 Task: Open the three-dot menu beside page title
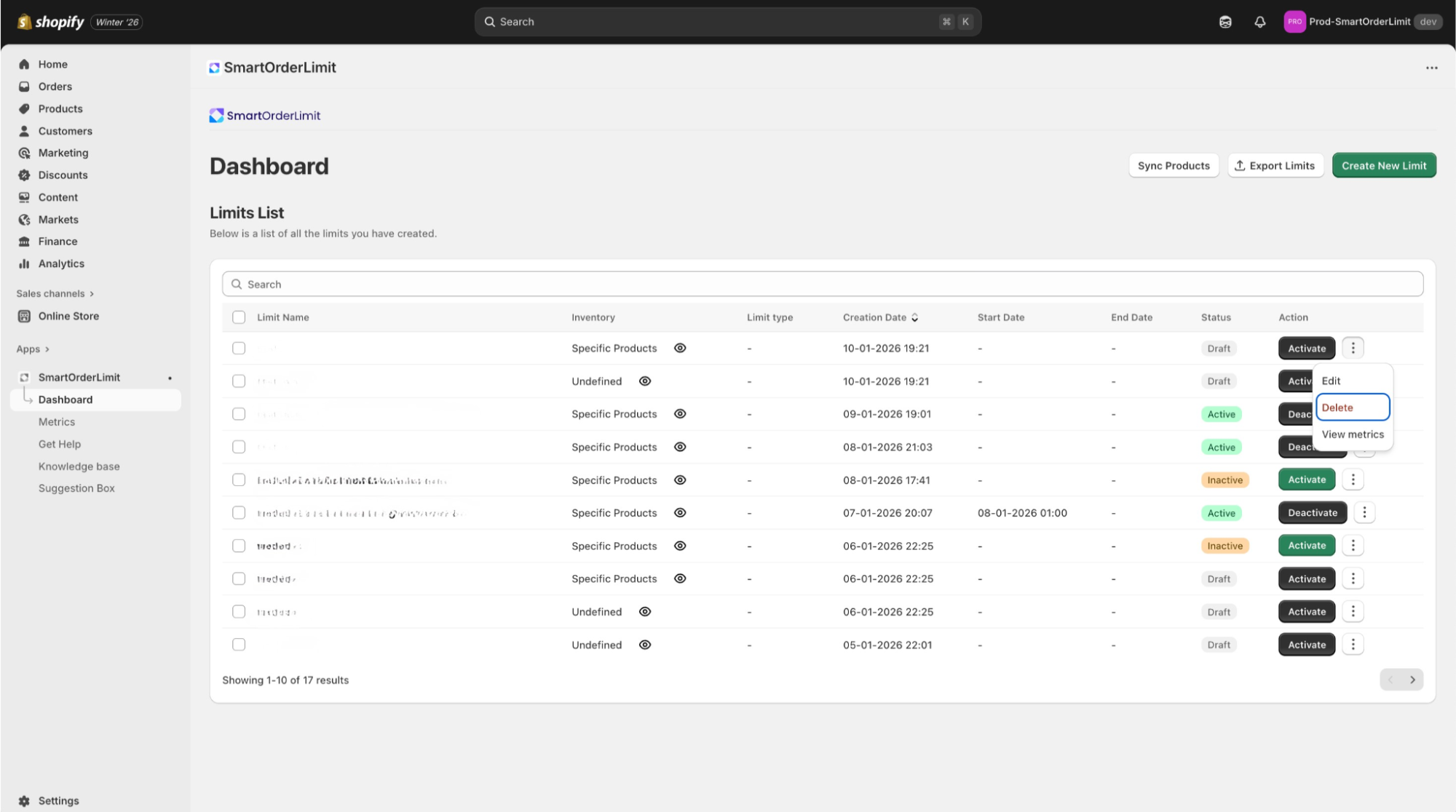tap(1431, 68)
